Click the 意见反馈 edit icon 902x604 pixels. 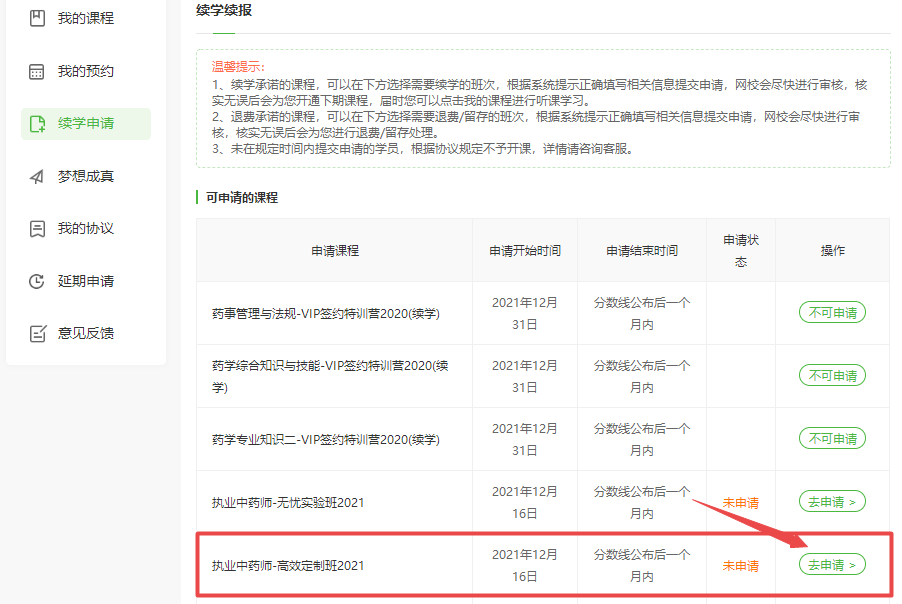[x=37, y=334]
